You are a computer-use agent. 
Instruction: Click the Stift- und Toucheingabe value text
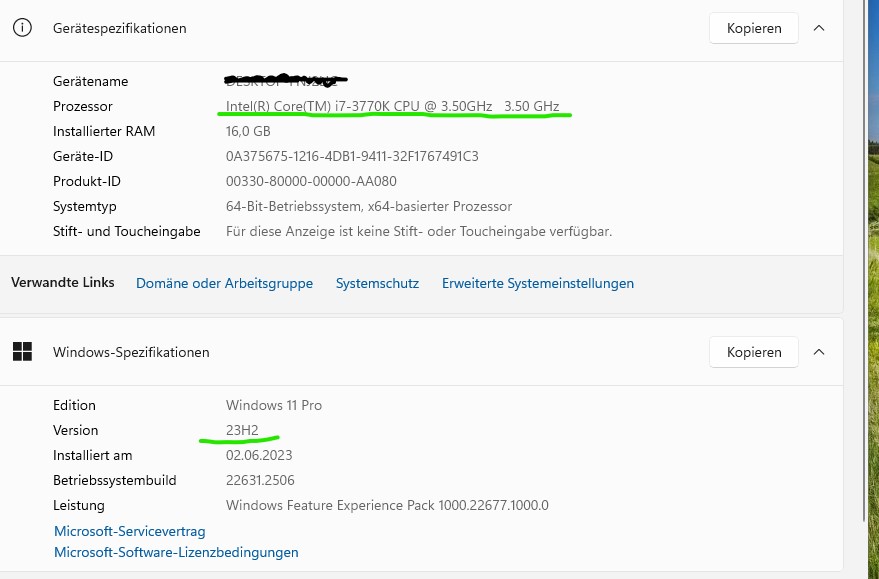(x=419, y=231)
